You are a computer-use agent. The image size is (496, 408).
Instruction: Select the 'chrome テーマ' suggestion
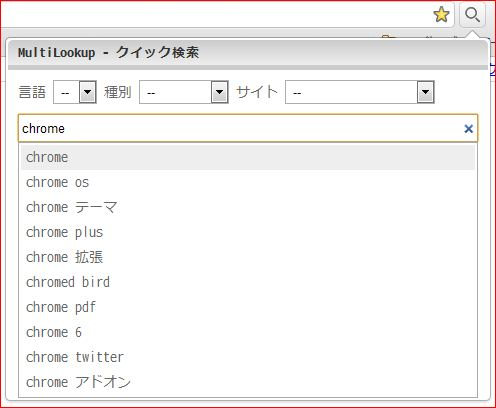(248, 207)
